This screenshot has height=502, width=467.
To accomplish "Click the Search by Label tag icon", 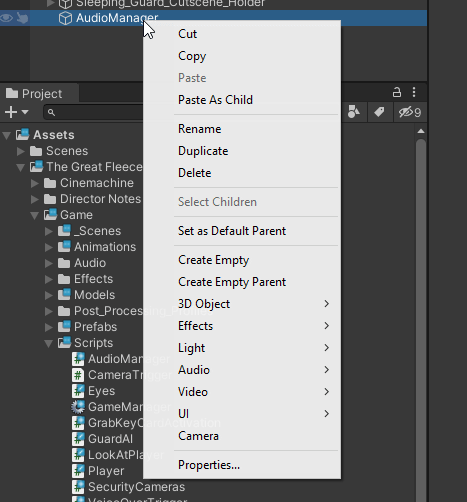I will [379, 112].
